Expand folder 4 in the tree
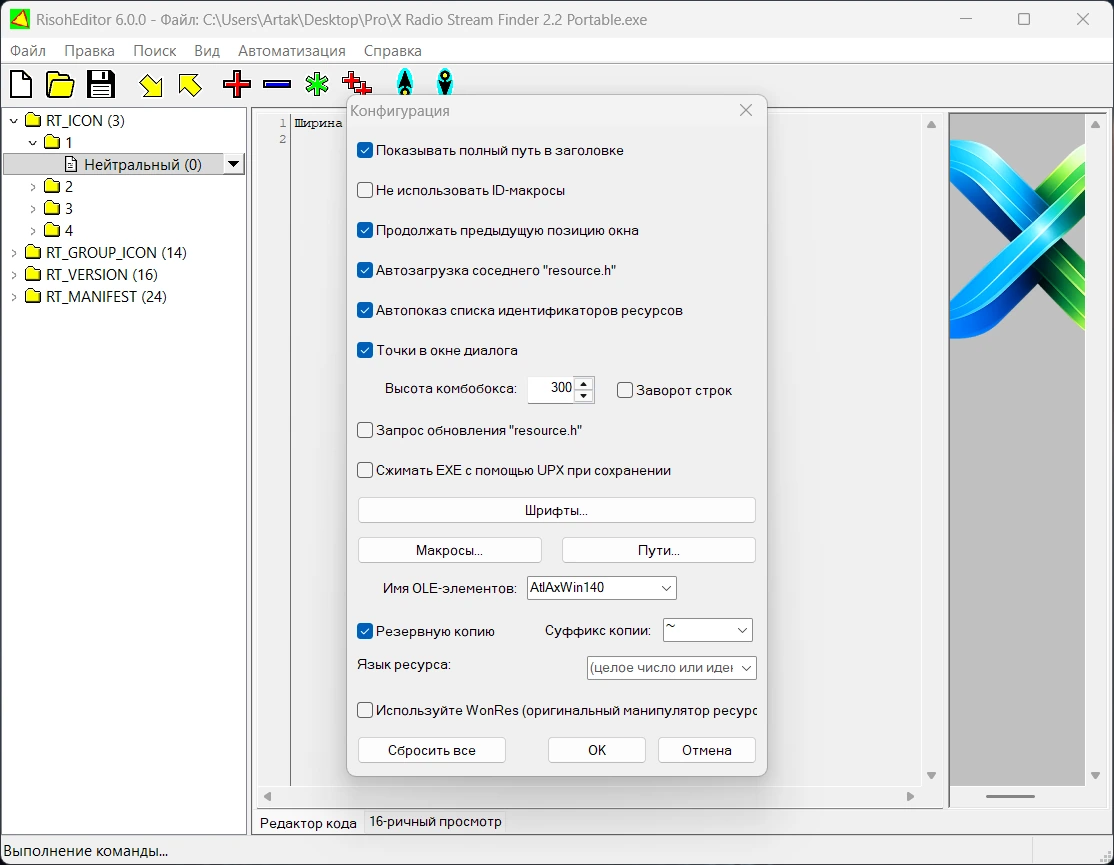1114x865 pixels. (x=32, y=231)
